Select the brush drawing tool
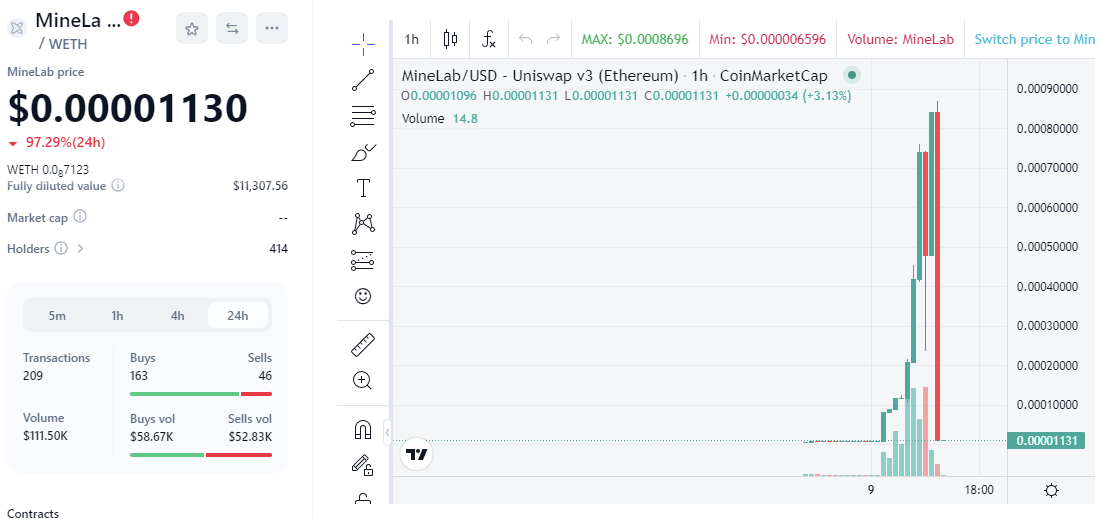The image size is (1111, 519). (363, 152)
